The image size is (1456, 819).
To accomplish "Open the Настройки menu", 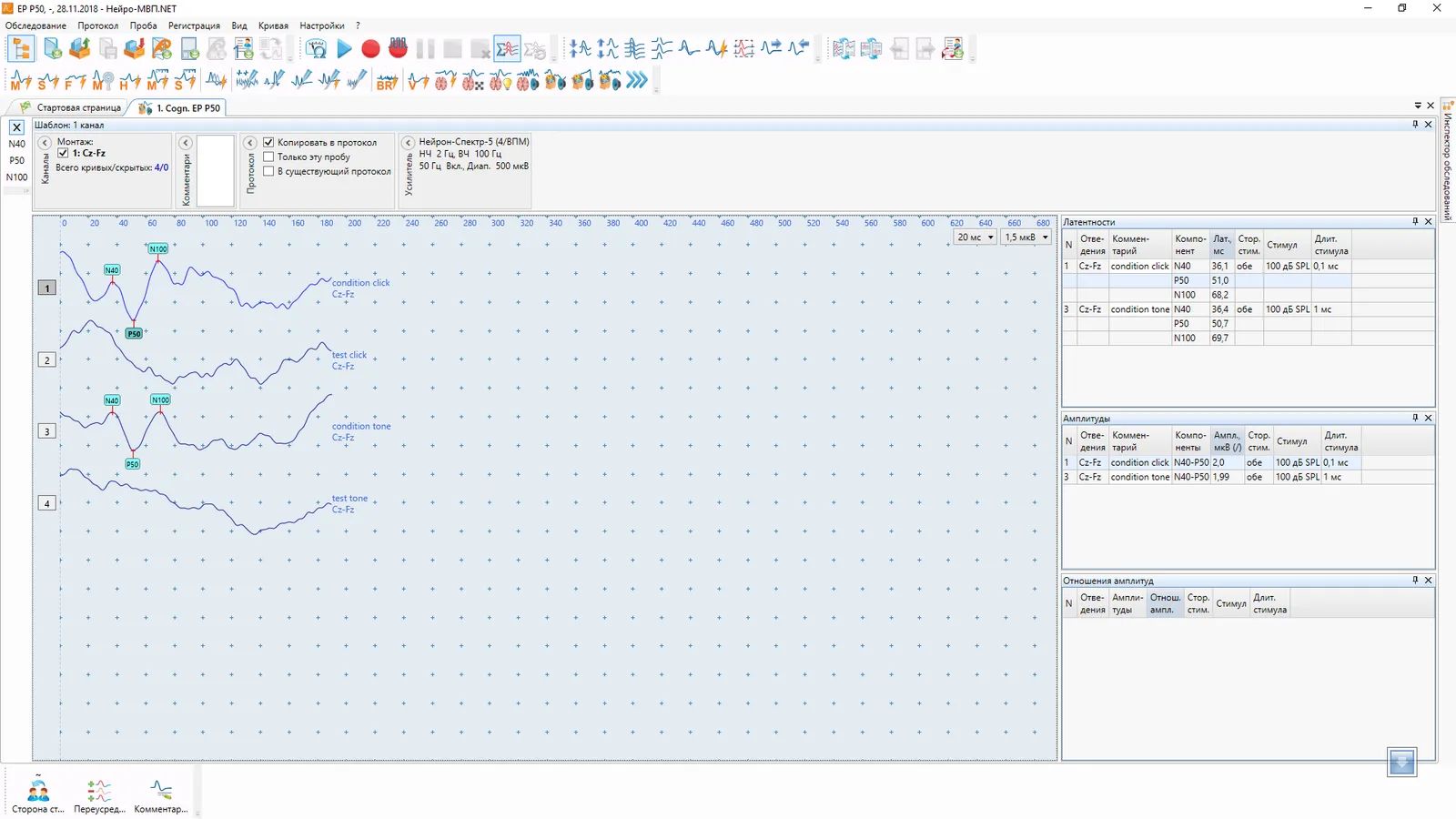I will pyautogui.click(x=322, y=25).
